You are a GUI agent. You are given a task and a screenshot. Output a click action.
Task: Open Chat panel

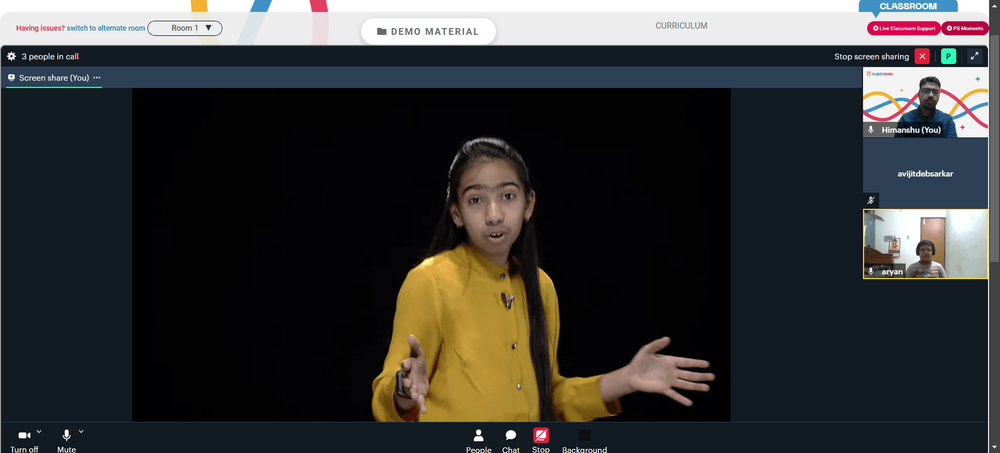511,441
